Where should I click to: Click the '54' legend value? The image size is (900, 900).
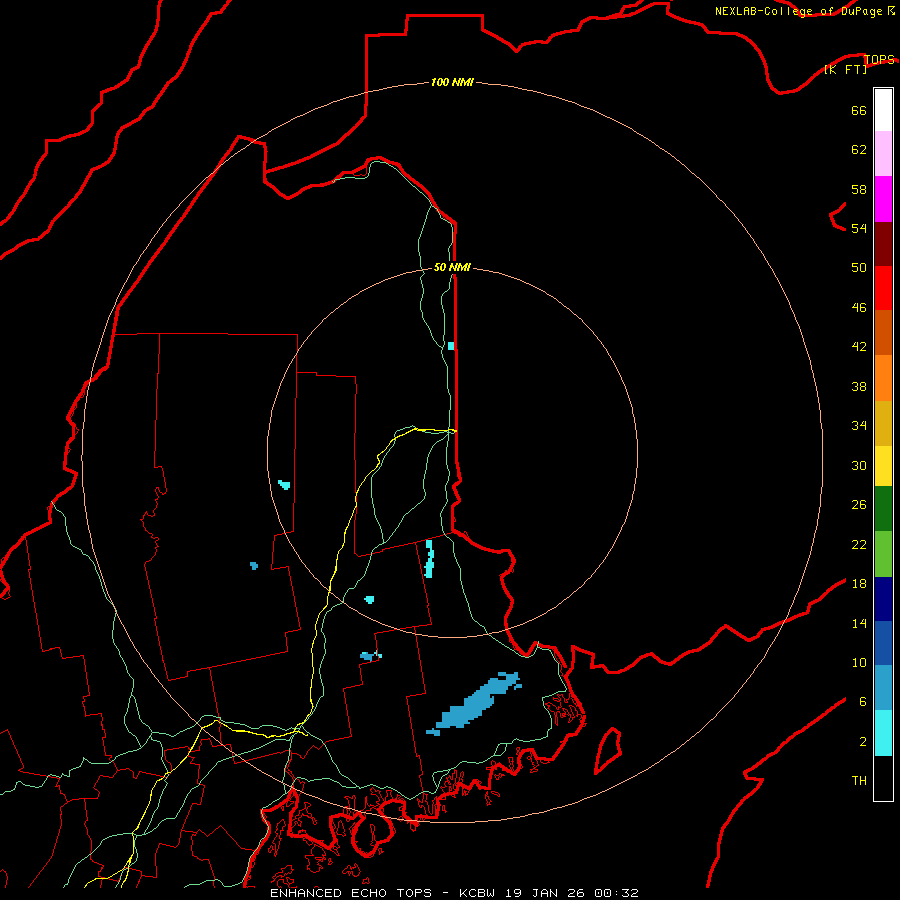pyautogui.click(x=859, y=228)
